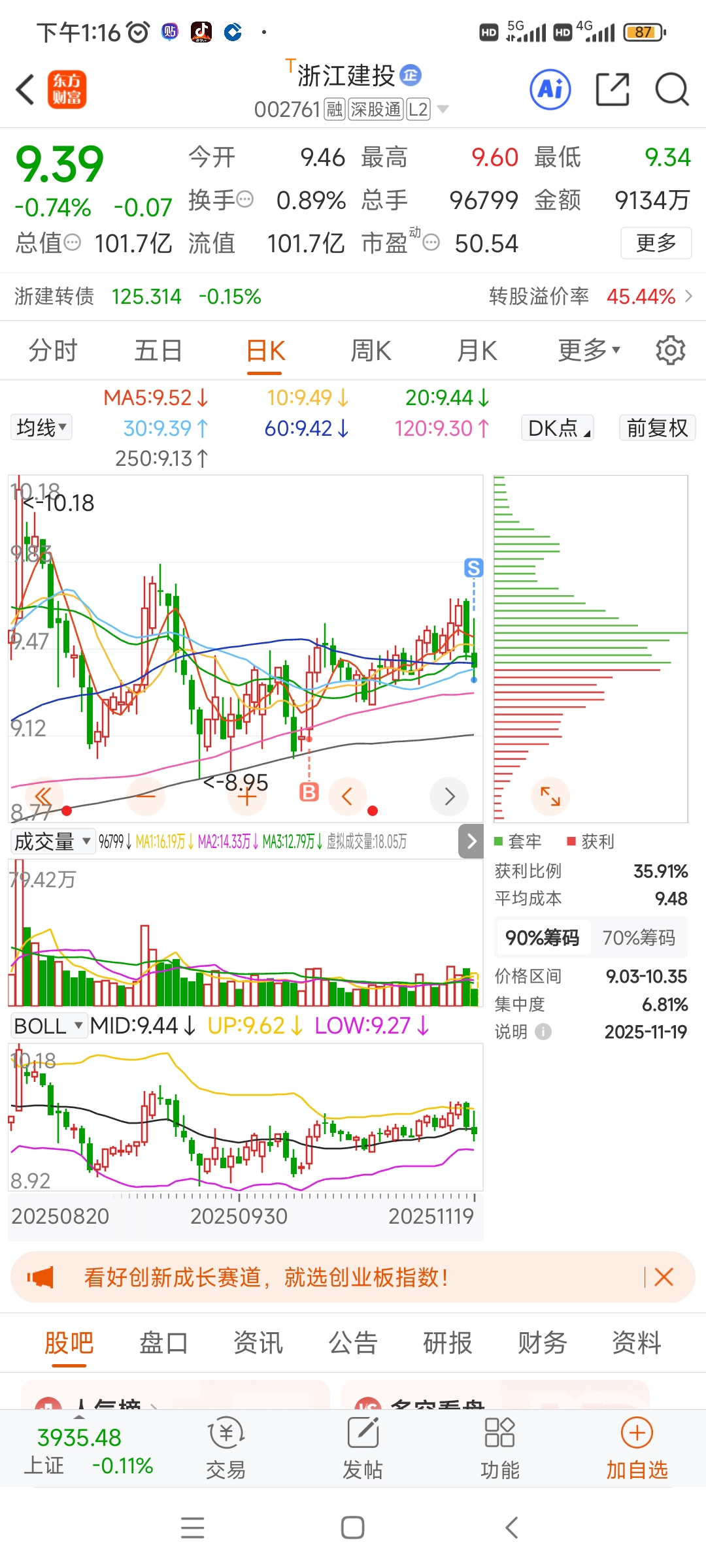Open the 资料 tab
Viewport: 706px width, 1568px height.
point(637,1343)
